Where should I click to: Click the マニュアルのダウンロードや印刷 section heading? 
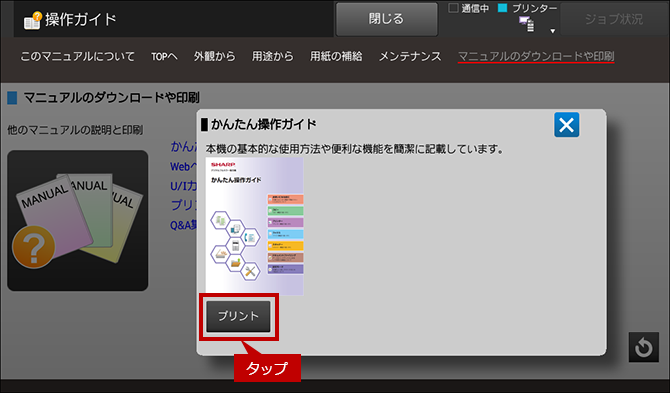(x=112, y=98)
